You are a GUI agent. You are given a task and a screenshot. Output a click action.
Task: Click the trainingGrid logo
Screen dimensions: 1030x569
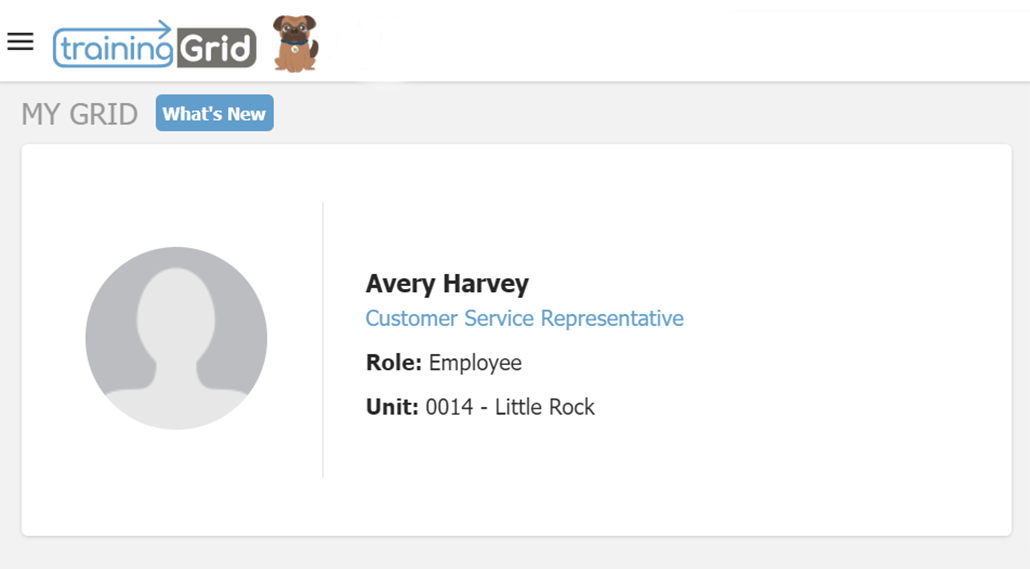[154, 46]
